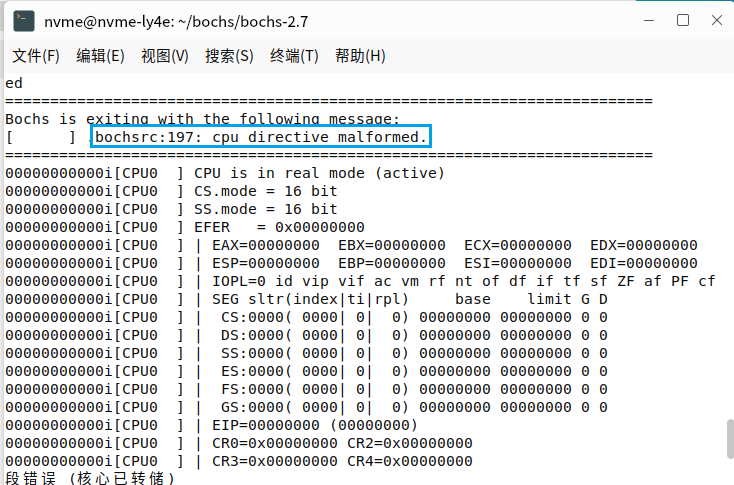Screen dimensions: 734x485
Task: Open the 编辑(E) menu
Action: (100, 56)
